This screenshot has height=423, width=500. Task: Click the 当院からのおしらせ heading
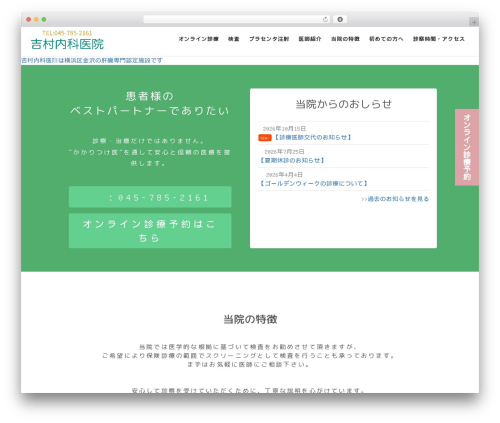[343, 104]
